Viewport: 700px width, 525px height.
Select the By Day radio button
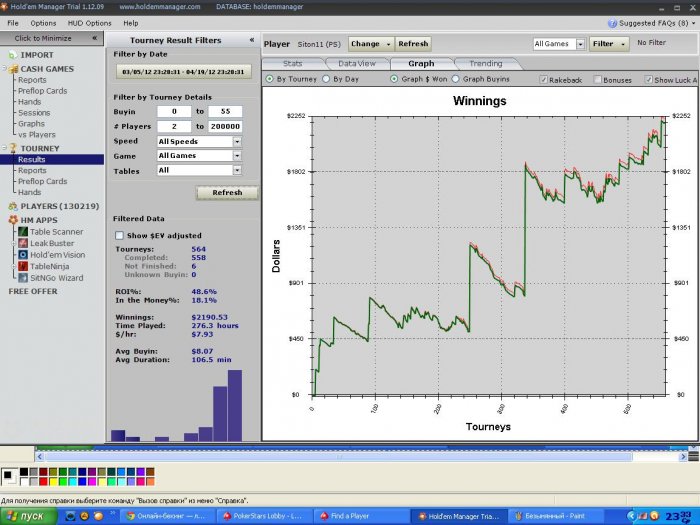pyautogui.click(x=327, y=79)
